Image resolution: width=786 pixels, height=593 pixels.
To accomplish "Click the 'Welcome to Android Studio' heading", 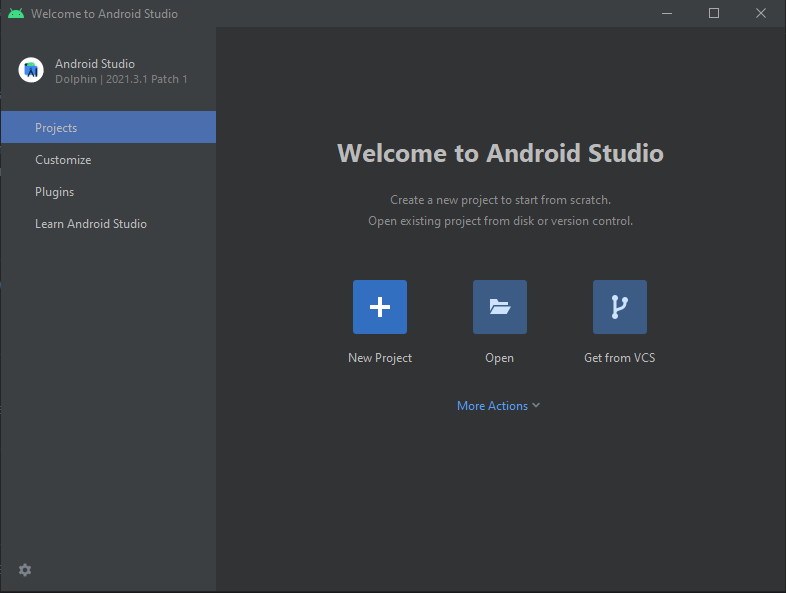I will click(500, 153).
